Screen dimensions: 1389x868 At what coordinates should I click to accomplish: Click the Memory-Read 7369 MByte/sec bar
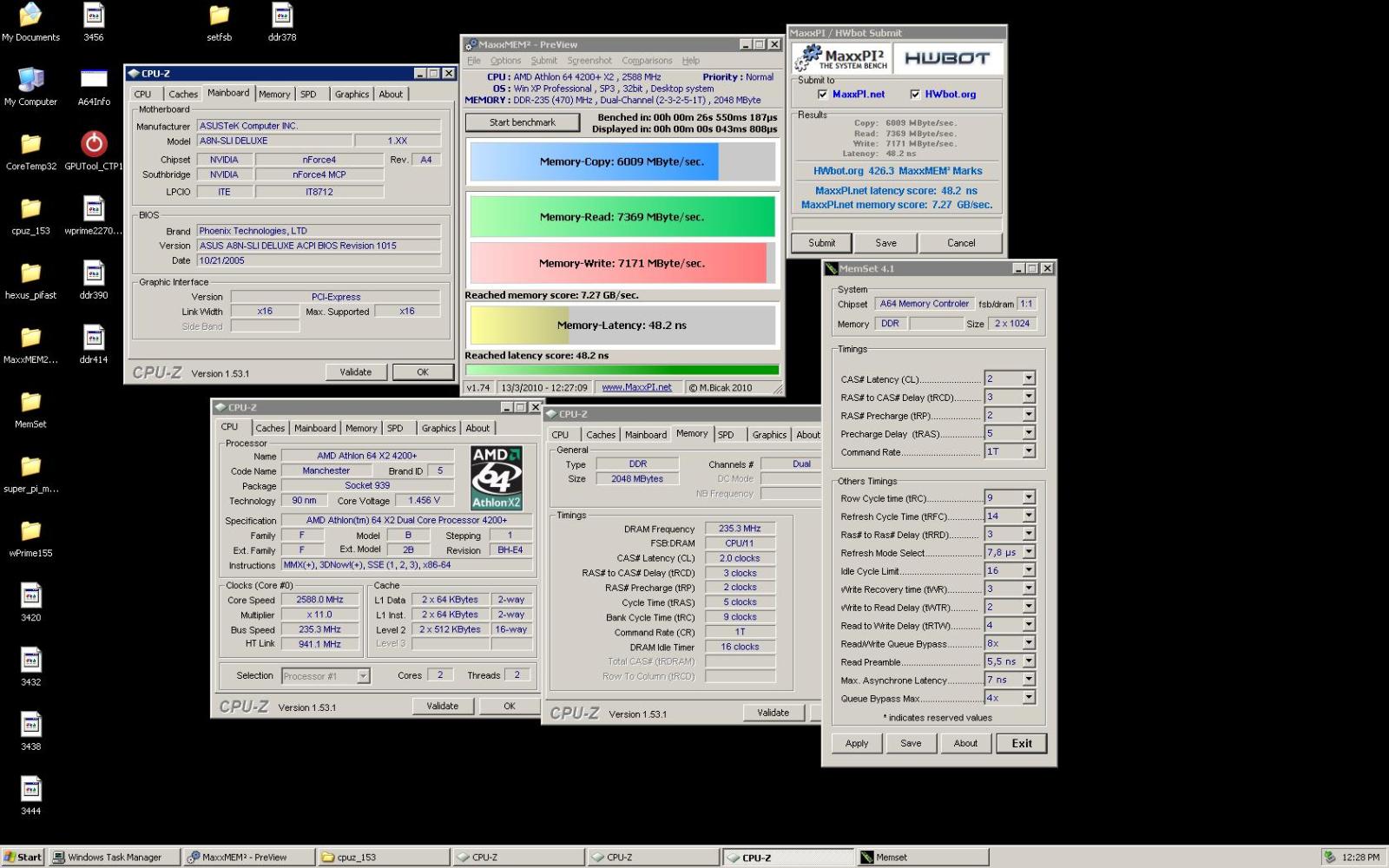622,217
